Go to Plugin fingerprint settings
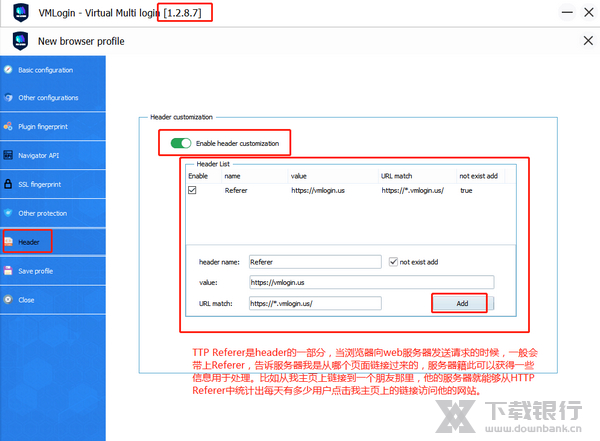 pos(53,126)
